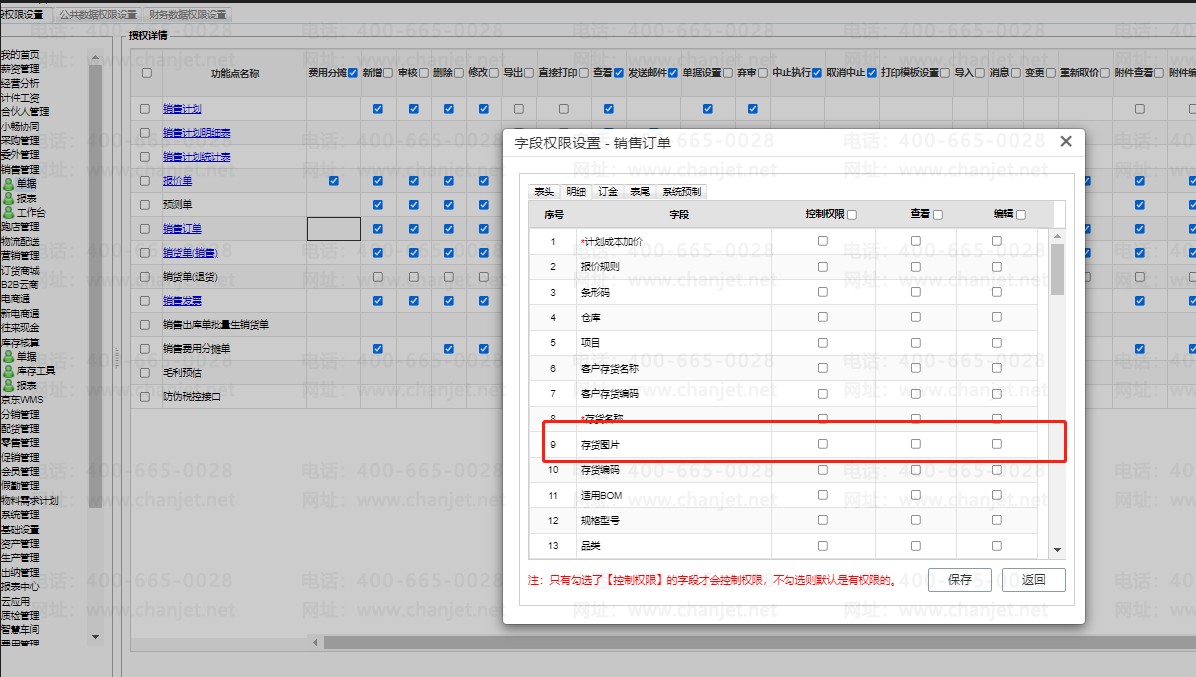Image resolution: width=1196 pixels, height=677 pixels.
Task: Check the dialog's 编辑 header checkbox
Action: tap(1021, 215)
